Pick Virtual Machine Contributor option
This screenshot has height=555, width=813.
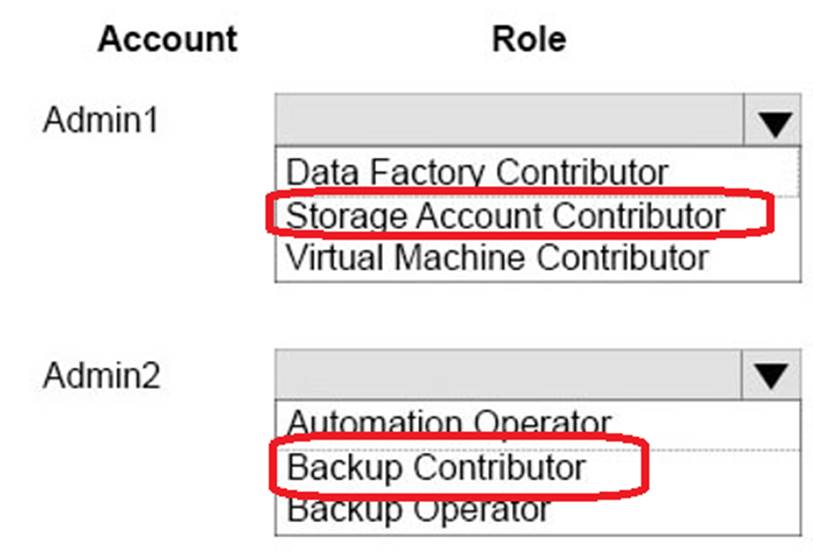(497, 257)
